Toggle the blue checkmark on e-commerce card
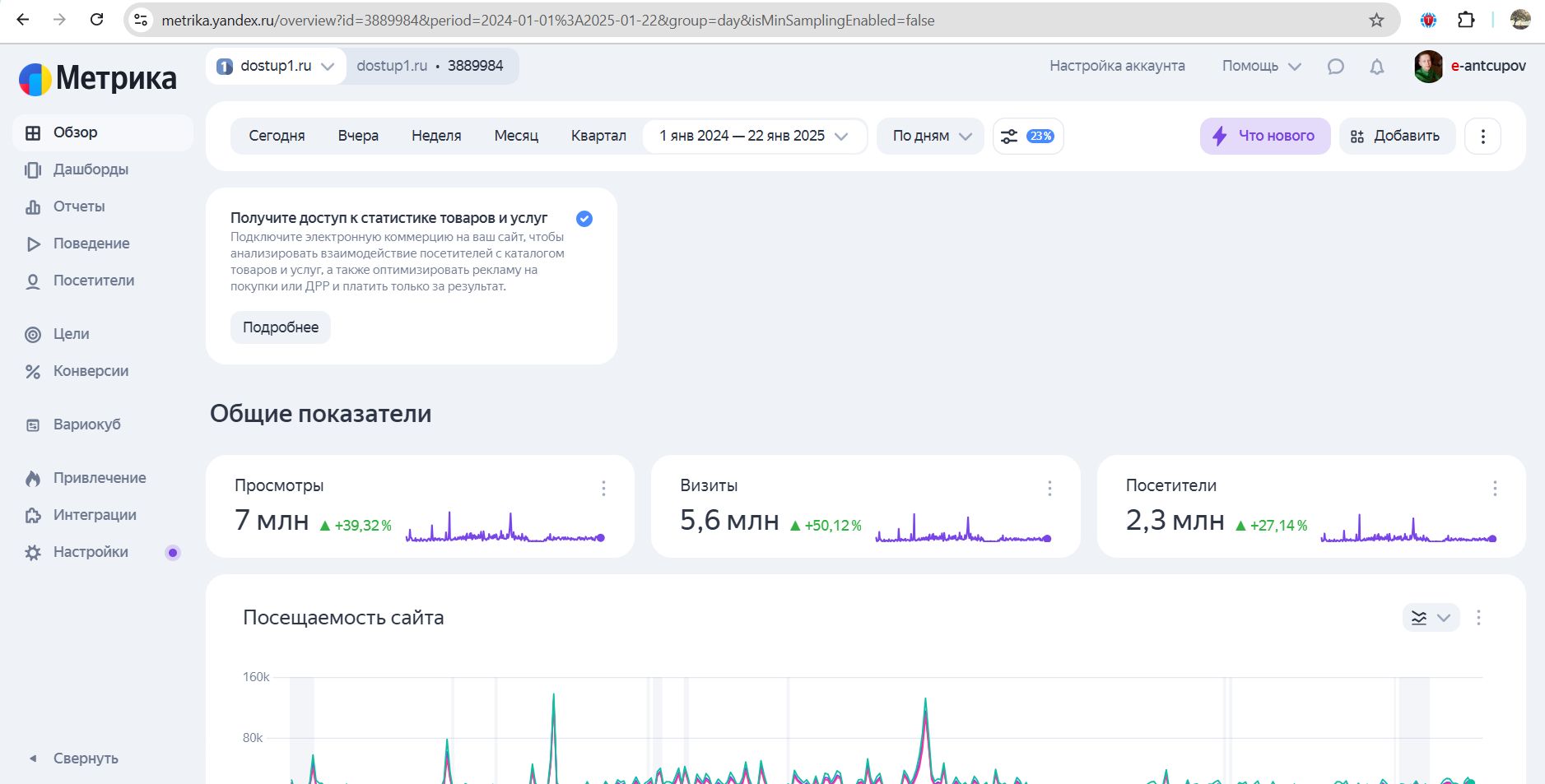This screenshot has height=784, width=1545. click(584, 219)
